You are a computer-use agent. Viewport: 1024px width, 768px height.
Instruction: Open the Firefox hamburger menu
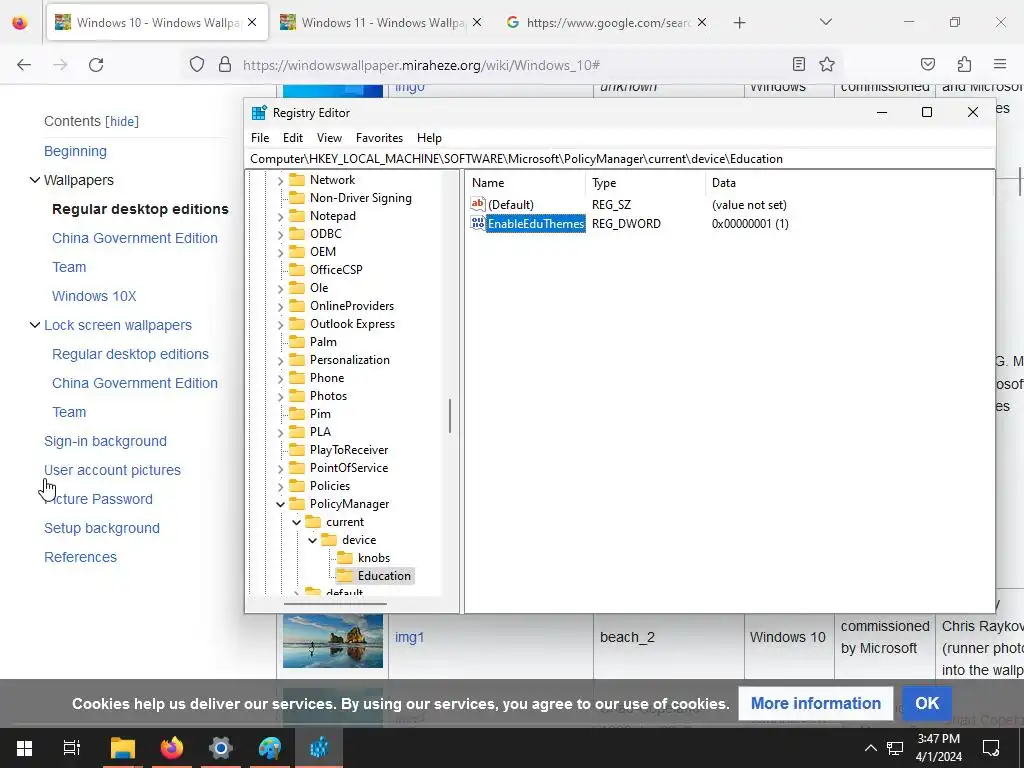click(x=1000, y=64)
